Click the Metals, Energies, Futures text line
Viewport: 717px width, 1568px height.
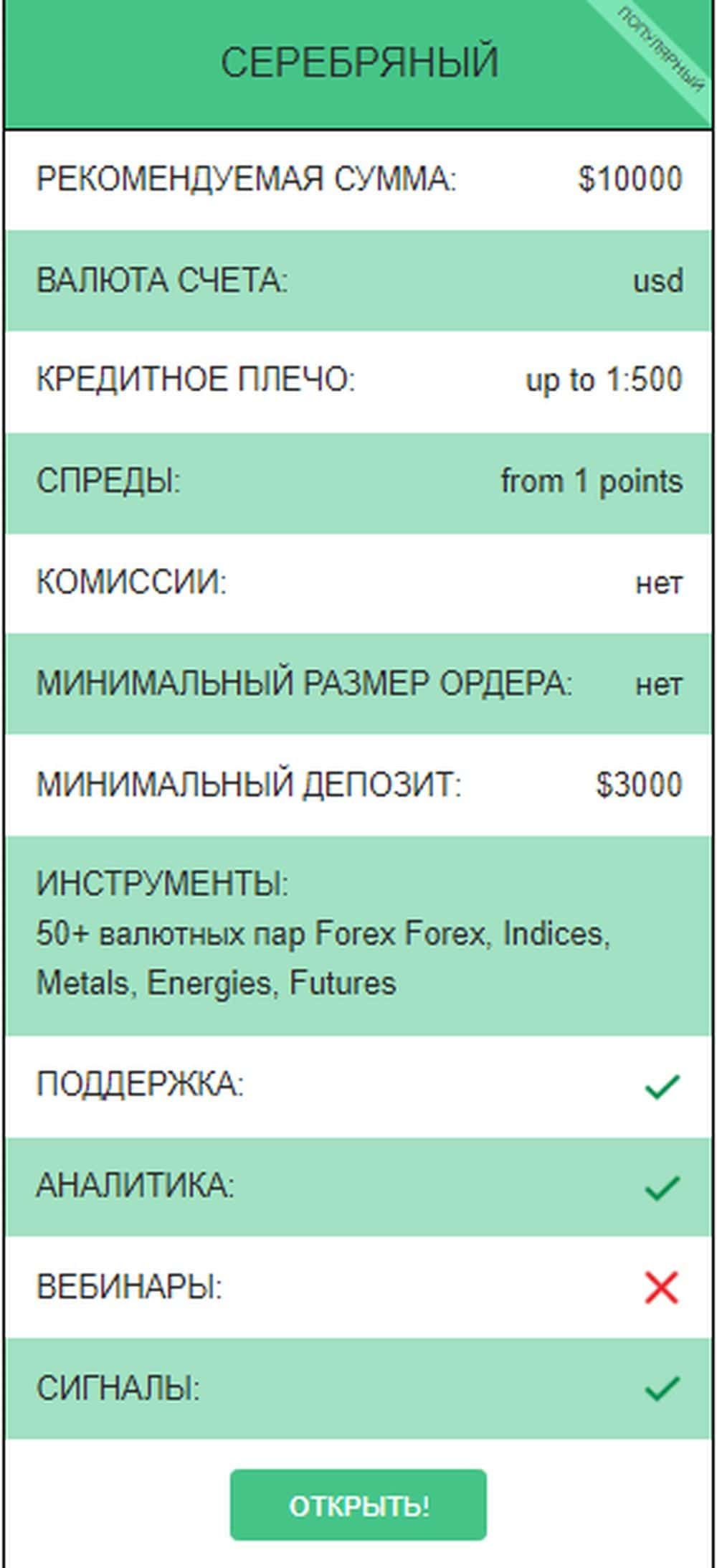coord(216,983)
